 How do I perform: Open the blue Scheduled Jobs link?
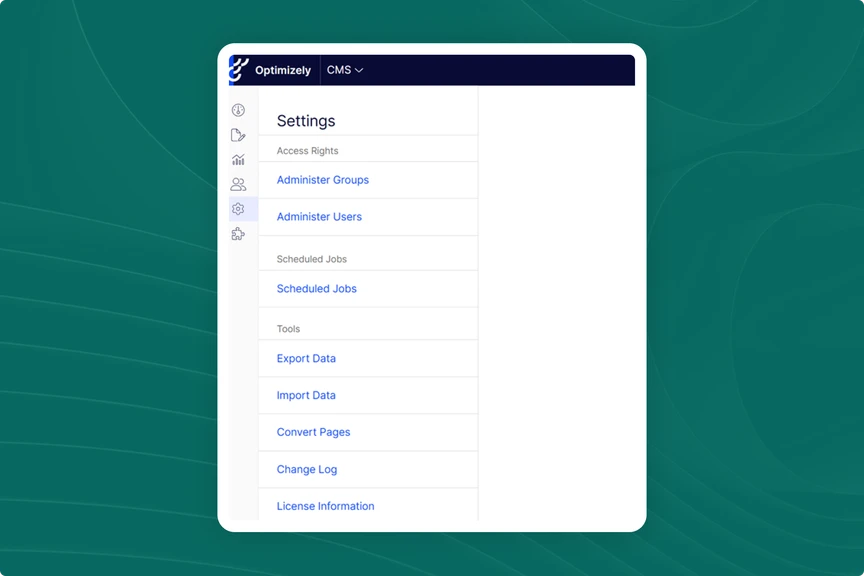coord(317,289)
